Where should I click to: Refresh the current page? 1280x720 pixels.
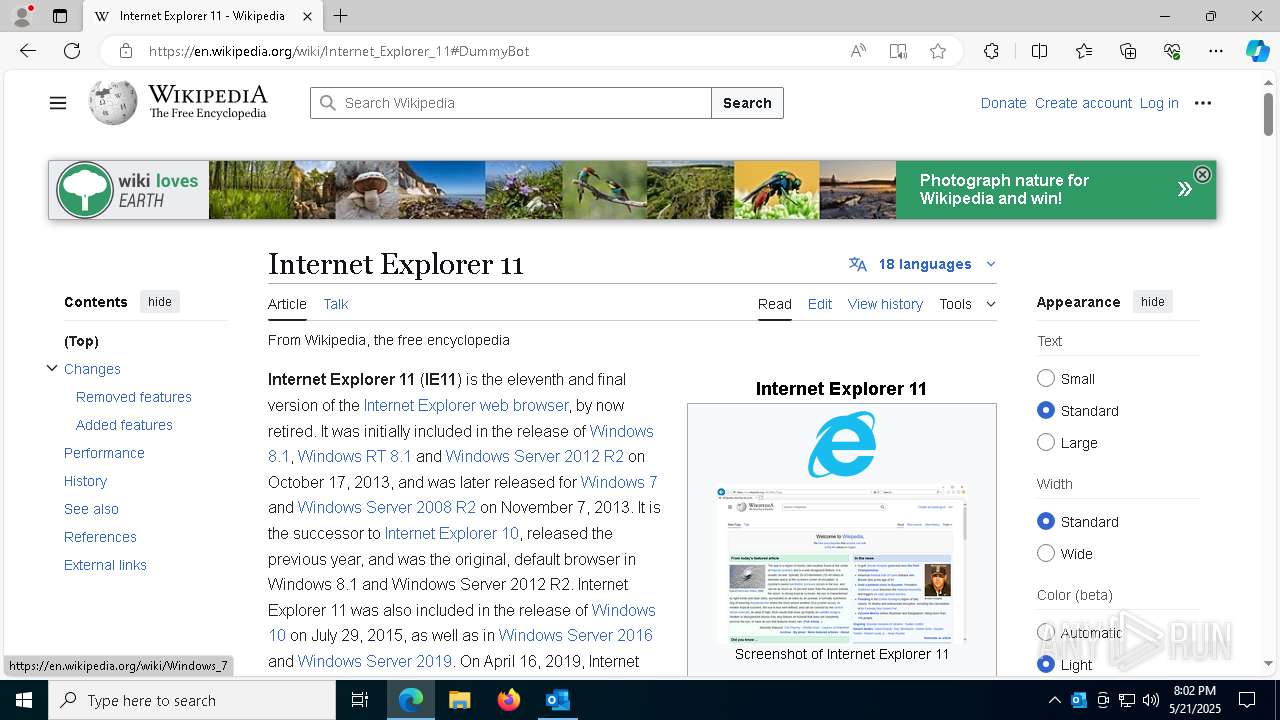(x=72, y=51)
